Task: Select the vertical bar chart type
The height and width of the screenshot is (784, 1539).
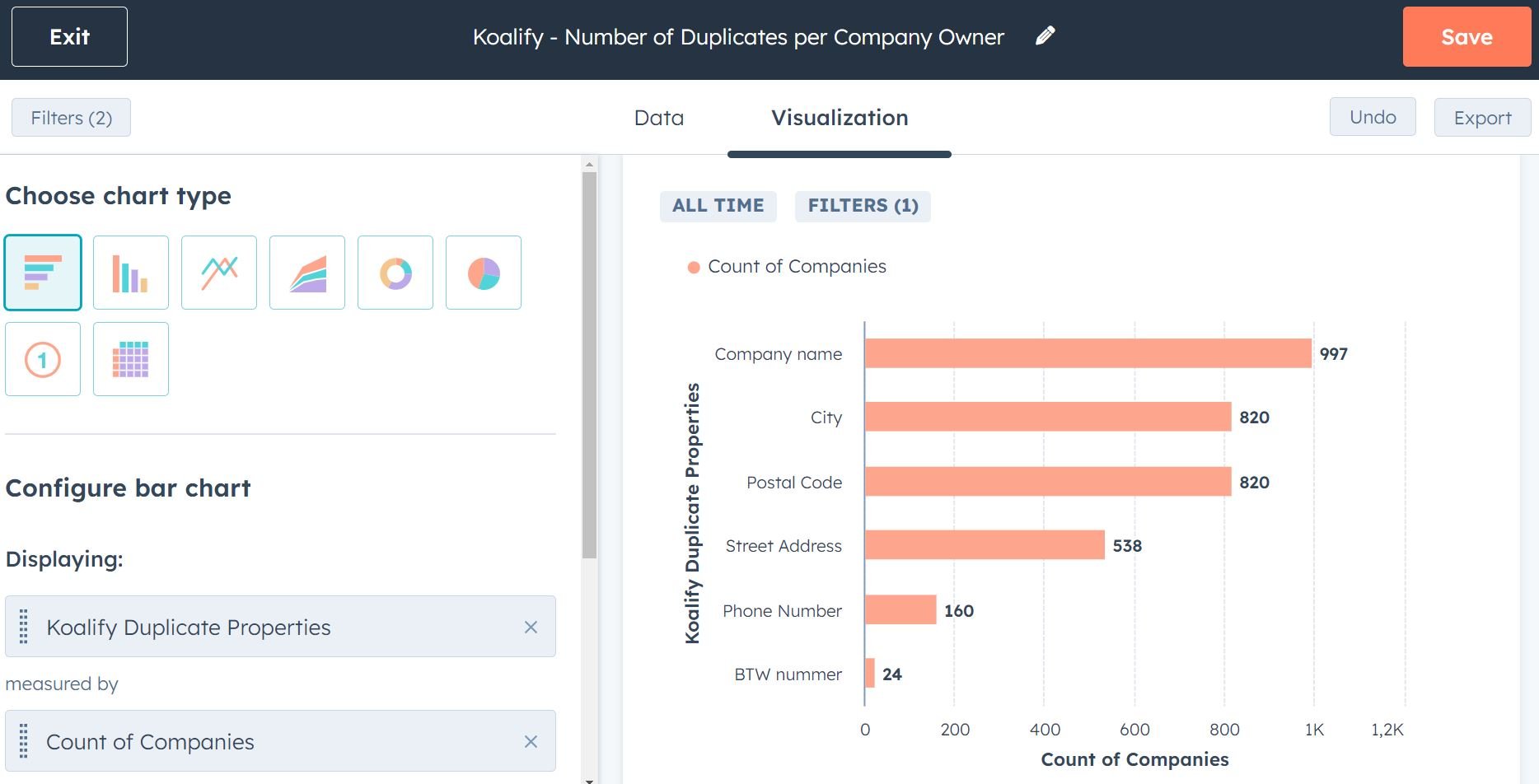Action: tap(131, 272)
